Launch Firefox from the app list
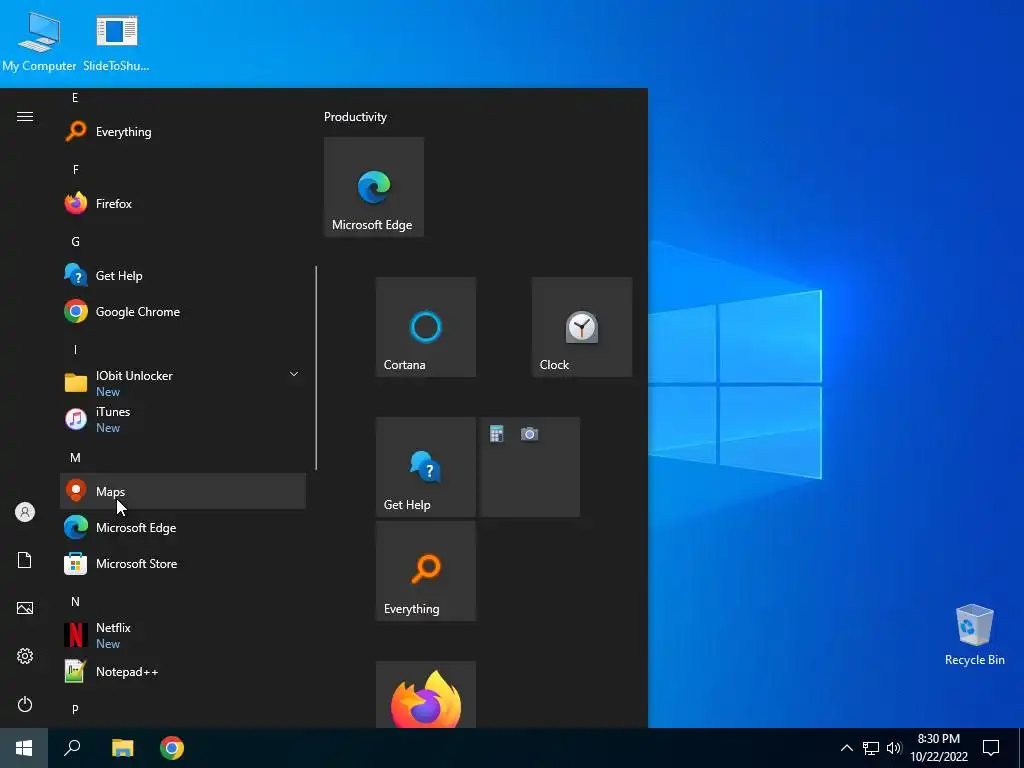 point(183,204)
